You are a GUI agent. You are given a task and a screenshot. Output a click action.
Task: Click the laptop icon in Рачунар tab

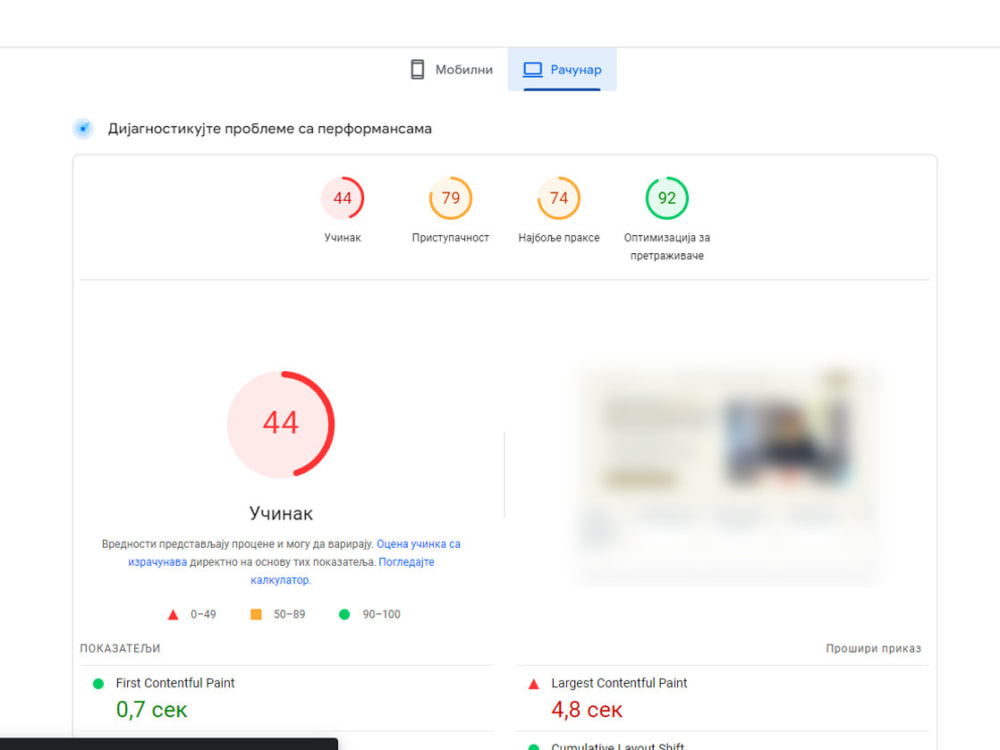[533, 70]
